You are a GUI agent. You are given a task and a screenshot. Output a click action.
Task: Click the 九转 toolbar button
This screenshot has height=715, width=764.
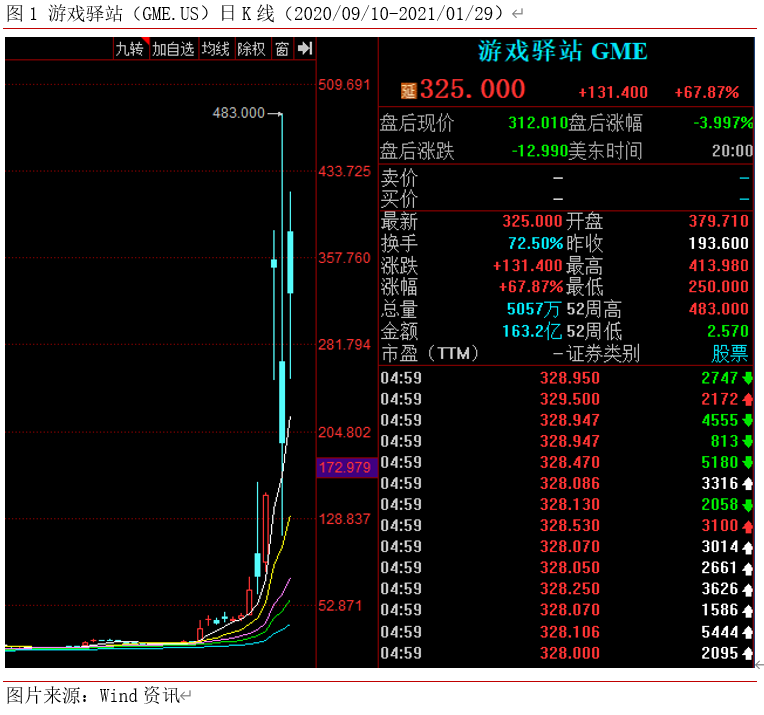[131, 49]
